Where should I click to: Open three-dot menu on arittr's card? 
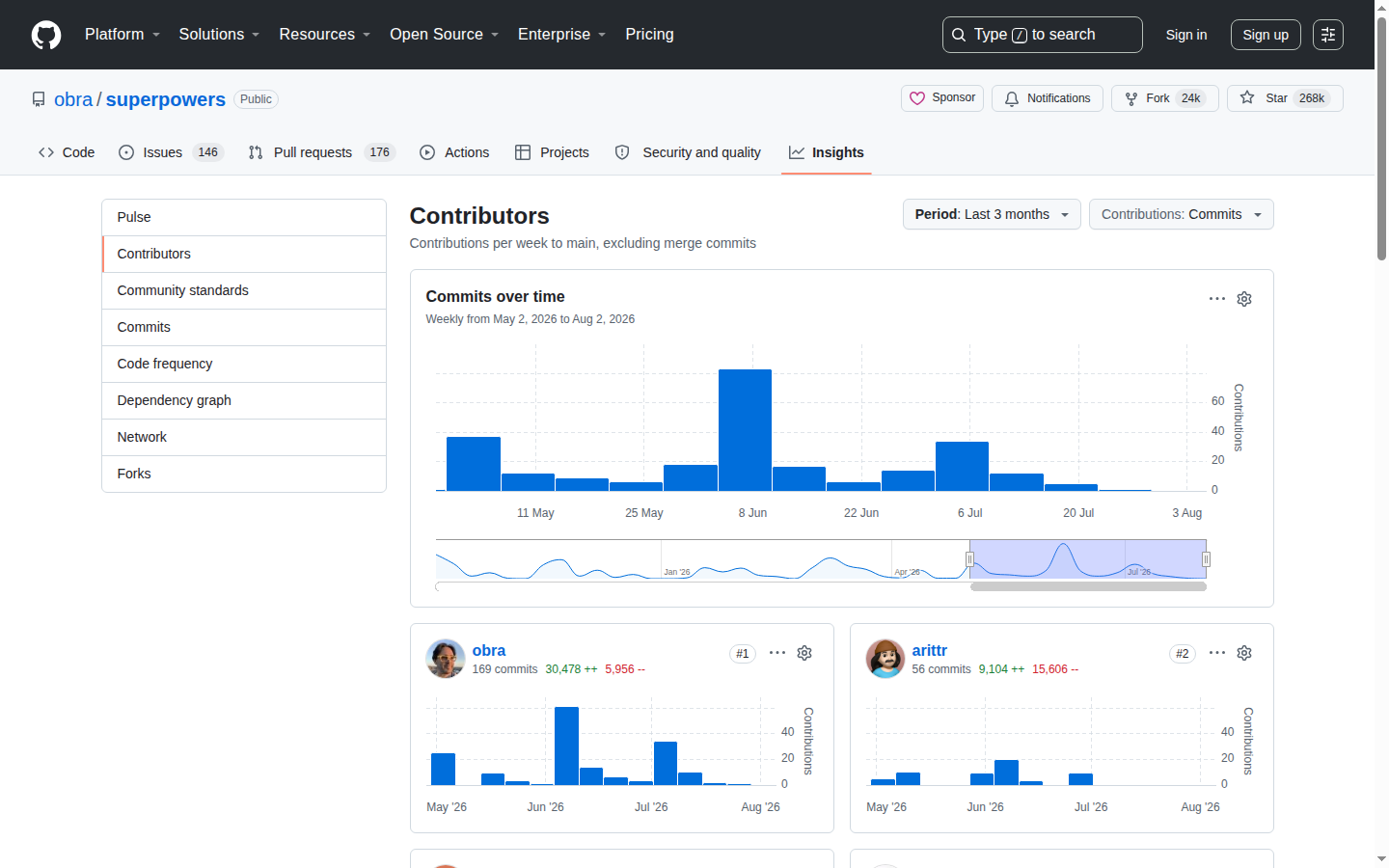[1217, 653]
